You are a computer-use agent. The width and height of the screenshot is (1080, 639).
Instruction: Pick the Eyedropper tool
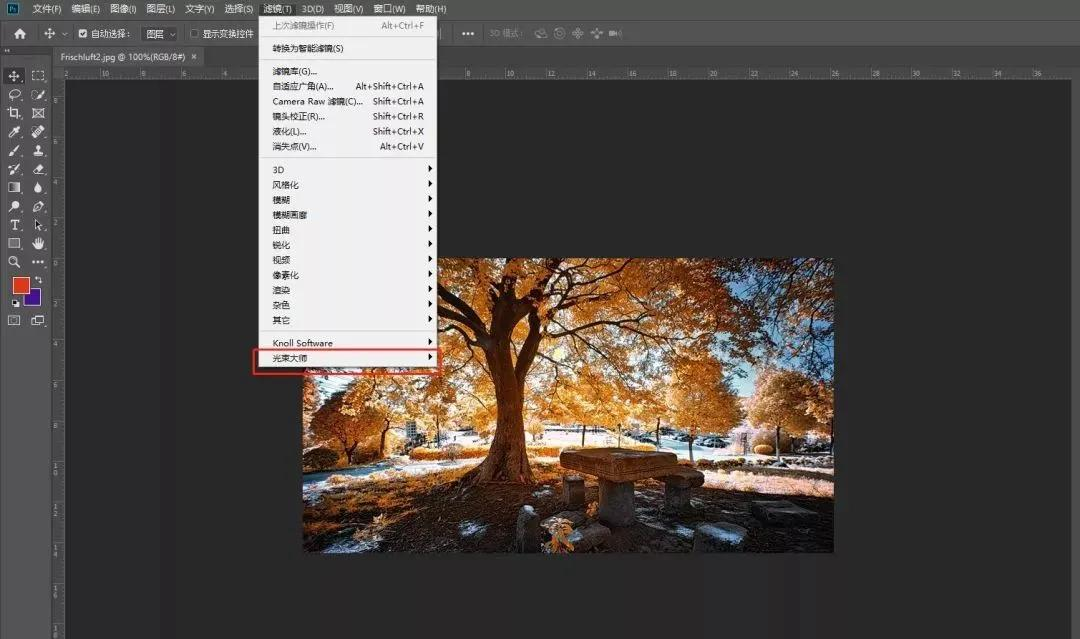click(15, 132)
